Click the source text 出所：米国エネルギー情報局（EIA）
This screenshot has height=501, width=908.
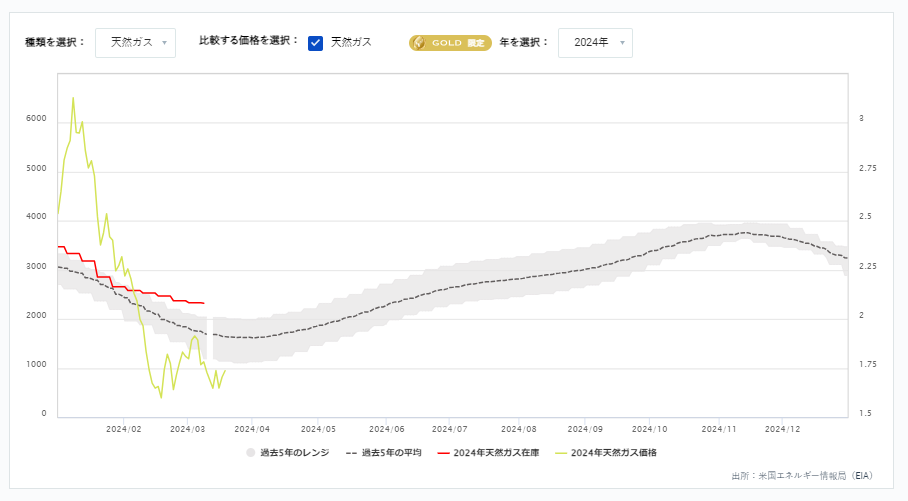(x=802, y=476)
